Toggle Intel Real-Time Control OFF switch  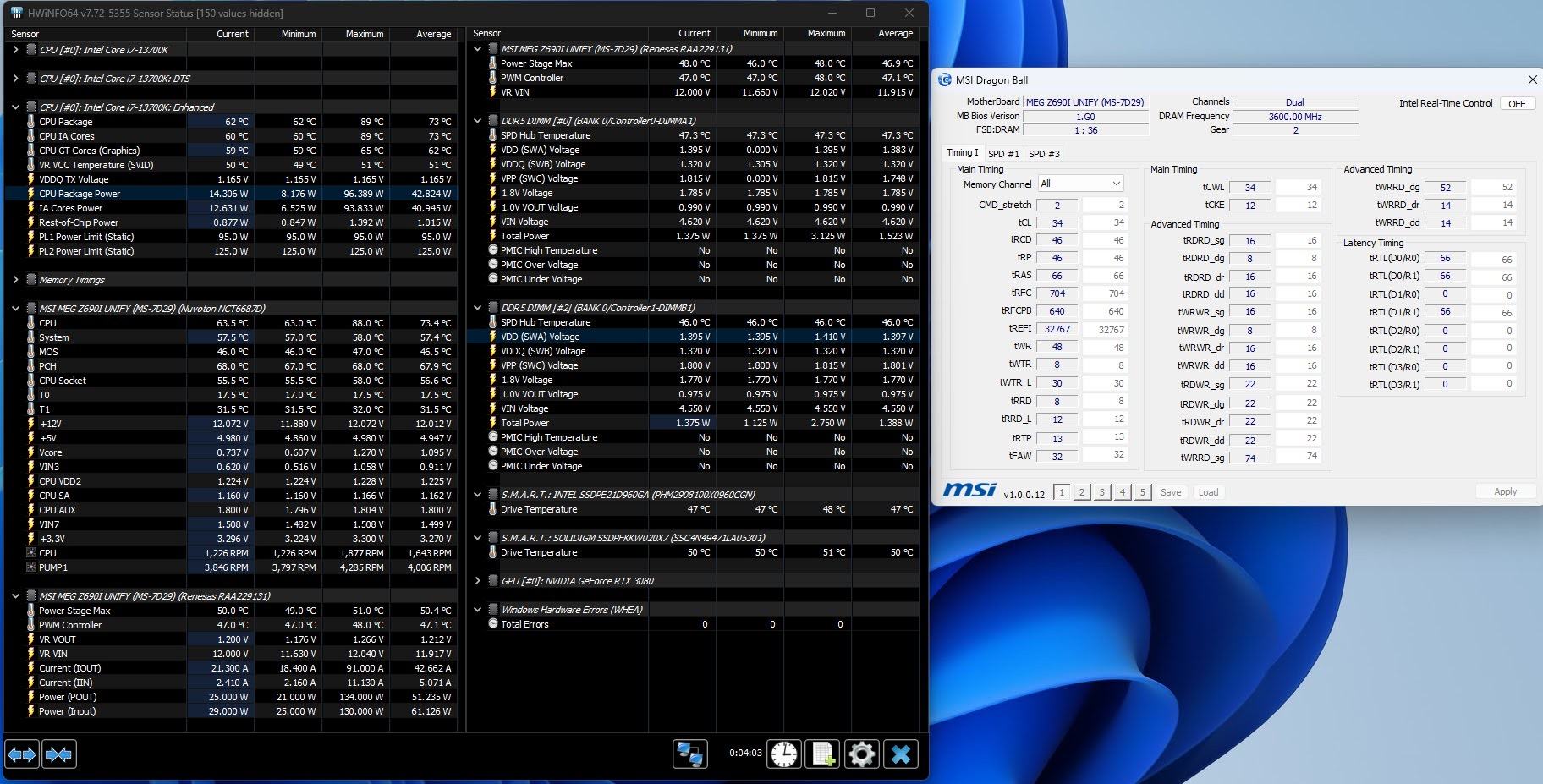(1517, 103)
